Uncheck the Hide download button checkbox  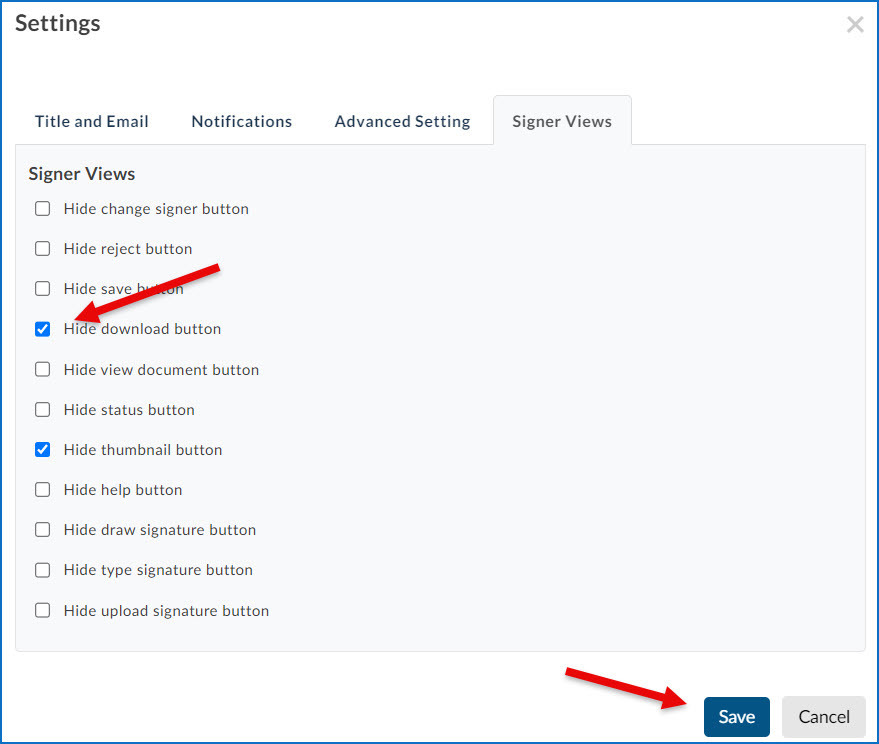tap(43, 329)
